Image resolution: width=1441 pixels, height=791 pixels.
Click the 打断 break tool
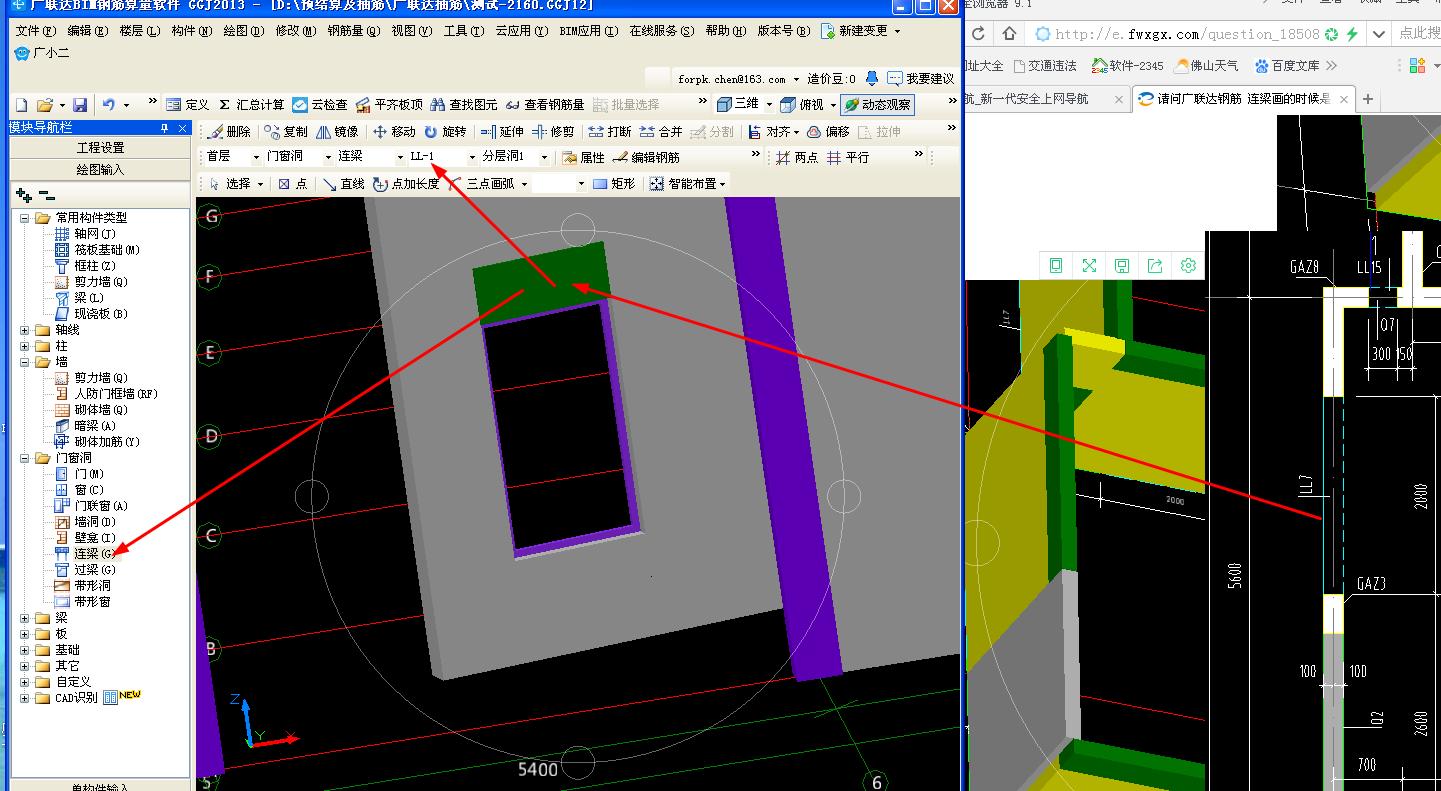(610, 131)
